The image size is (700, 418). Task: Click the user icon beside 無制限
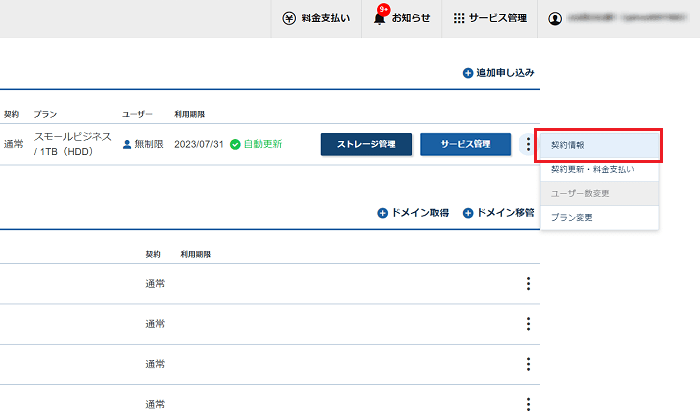(127, 144)
